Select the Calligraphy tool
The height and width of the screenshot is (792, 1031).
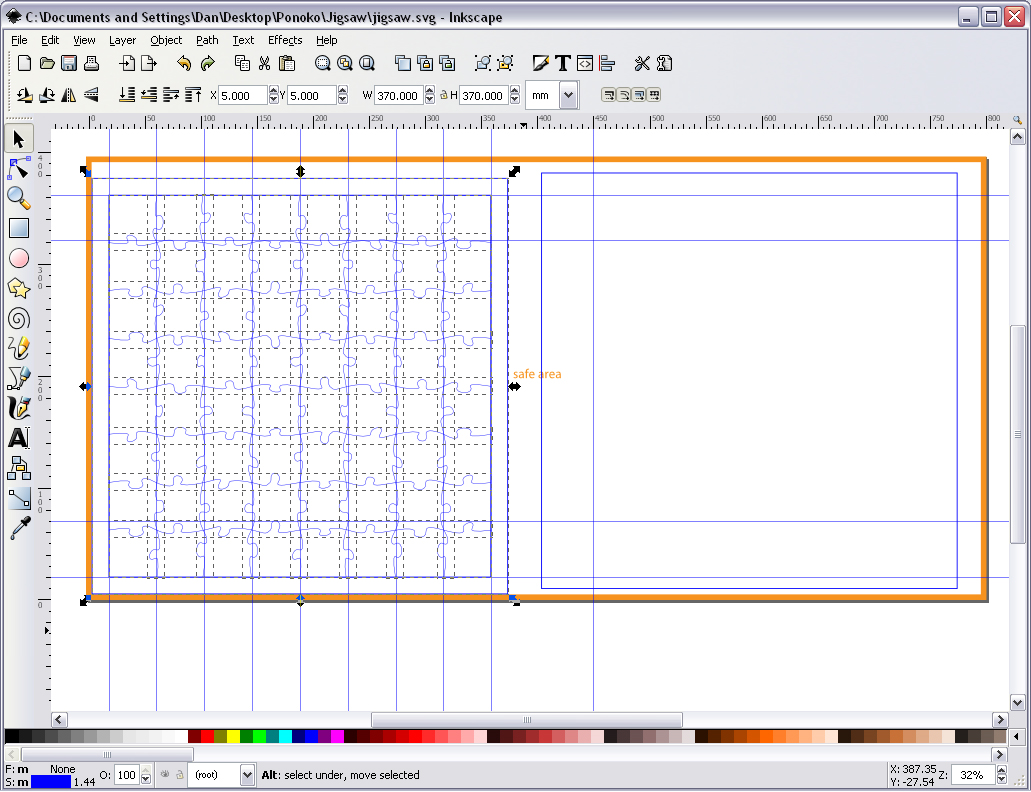[x=18, y=408]
